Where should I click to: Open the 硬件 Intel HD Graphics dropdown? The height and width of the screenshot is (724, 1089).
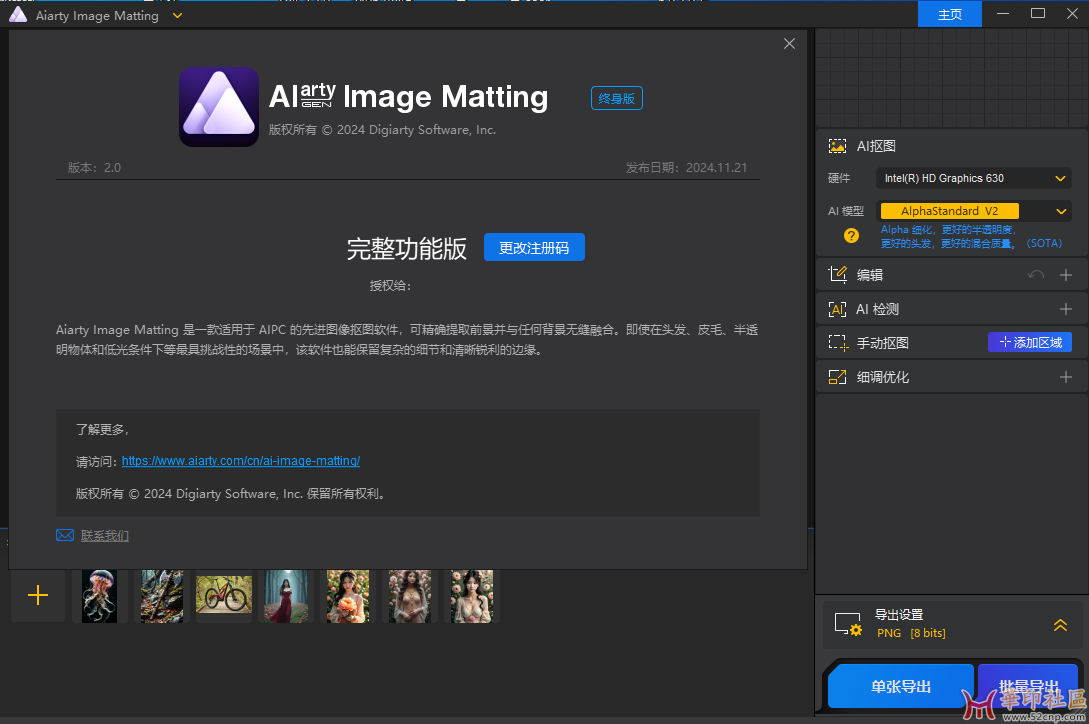click(x=973, y=178)
